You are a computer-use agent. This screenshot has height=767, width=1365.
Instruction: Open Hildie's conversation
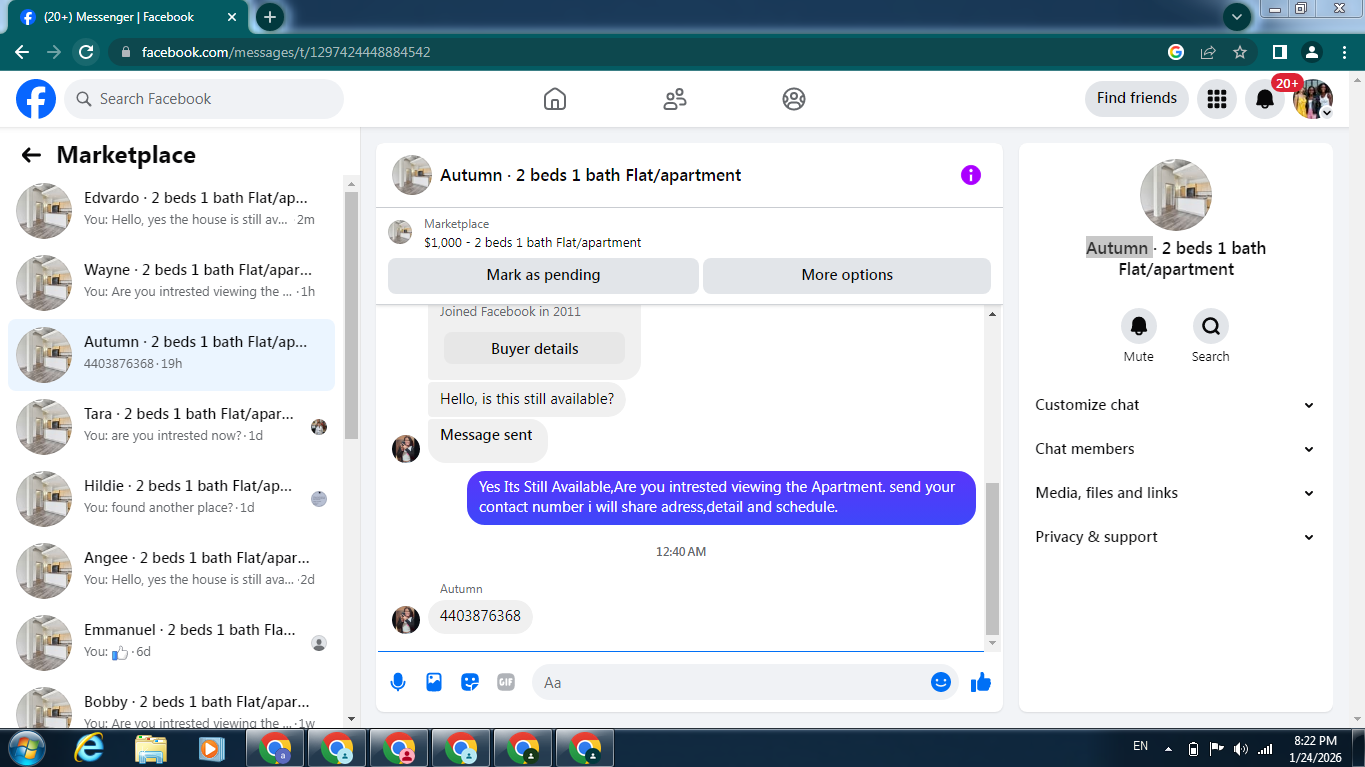tap(172, 498)
